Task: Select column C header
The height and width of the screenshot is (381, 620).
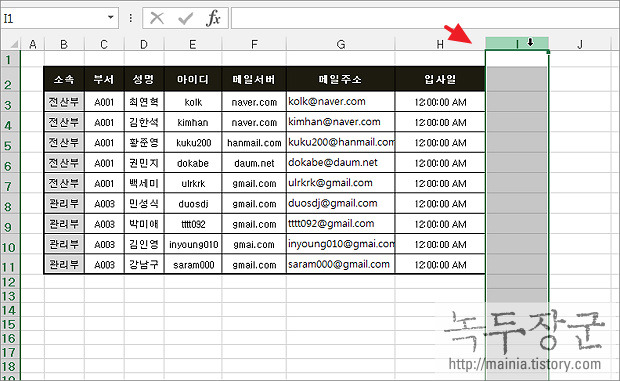Action: [x=104, y=44]
